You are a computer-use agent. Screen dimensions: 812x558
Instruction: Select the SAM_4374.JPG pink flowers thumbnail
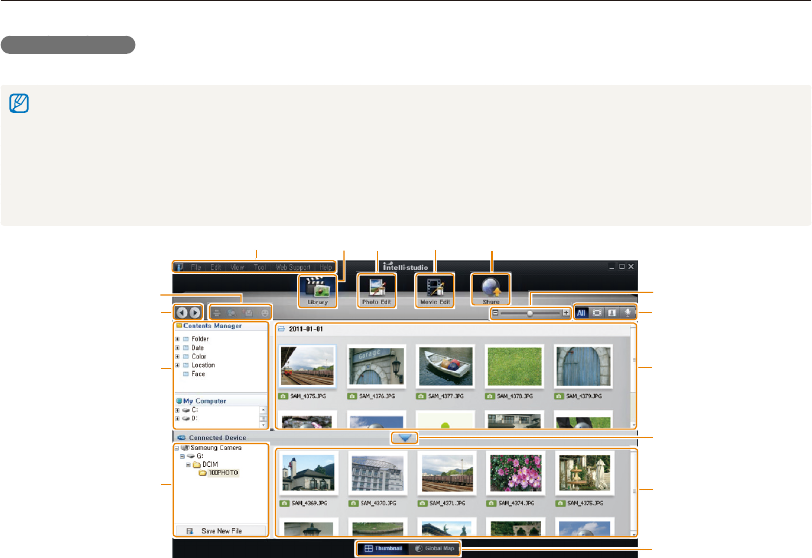[516, 473]
